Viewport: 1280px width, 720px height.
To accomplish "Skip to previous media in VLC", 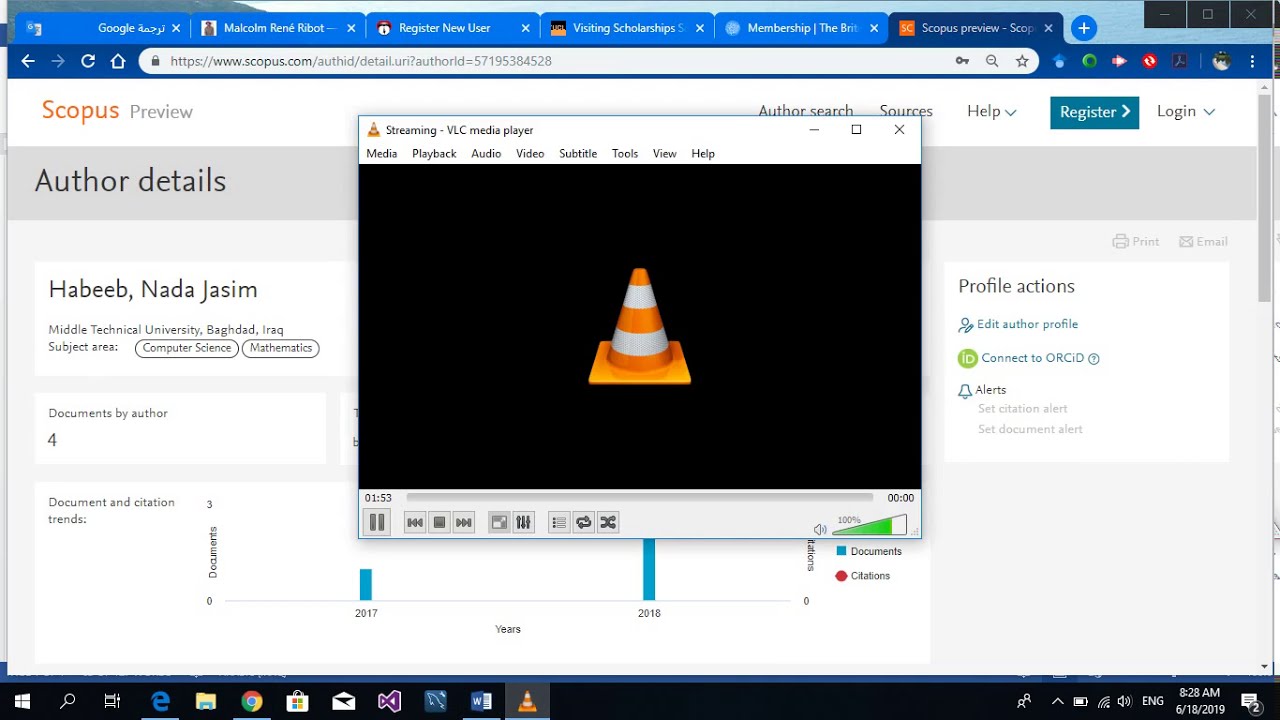I will 415,522.
